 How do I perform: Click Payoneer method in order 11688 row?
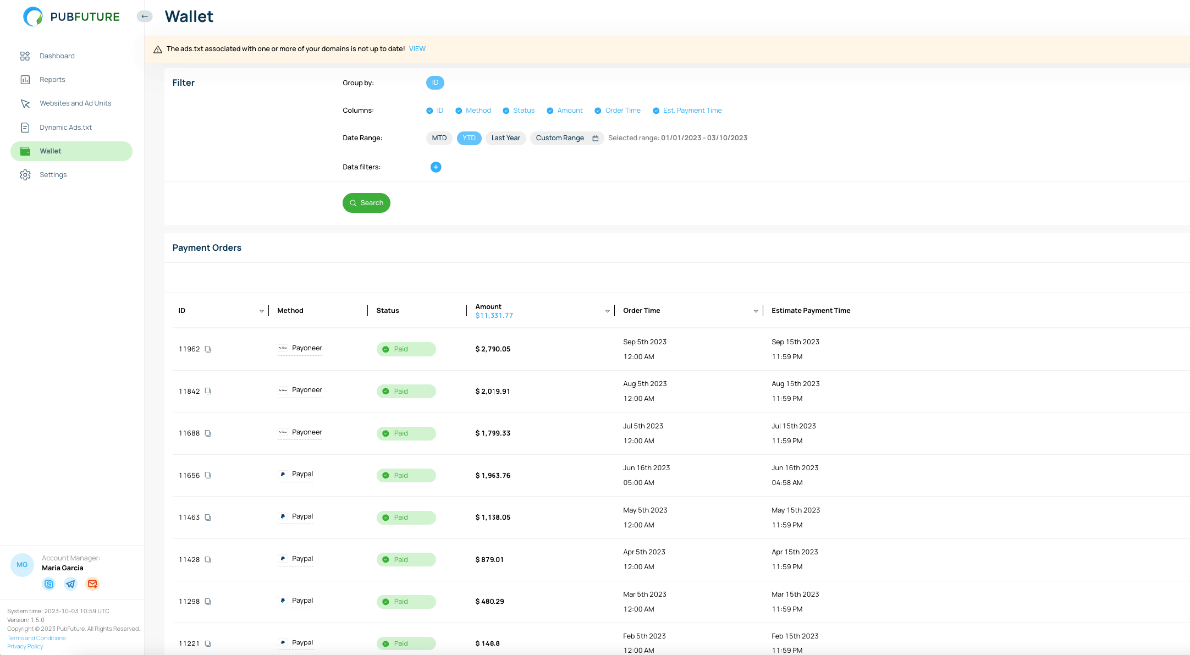pos(301,433)
